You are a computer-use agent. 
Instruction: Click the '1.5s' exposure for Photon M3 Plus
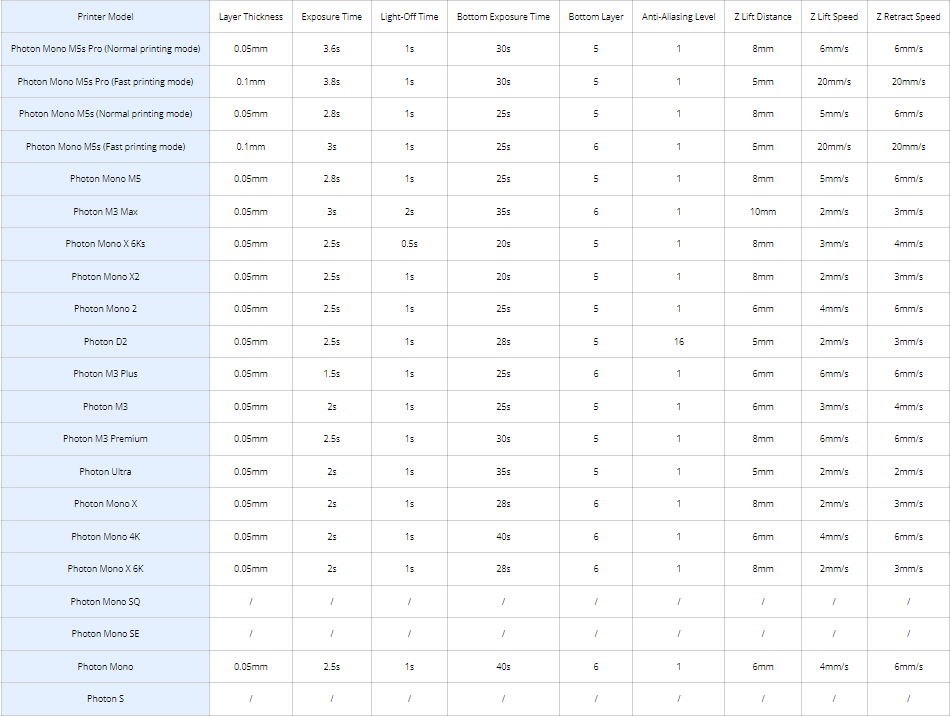pos(331,374)
